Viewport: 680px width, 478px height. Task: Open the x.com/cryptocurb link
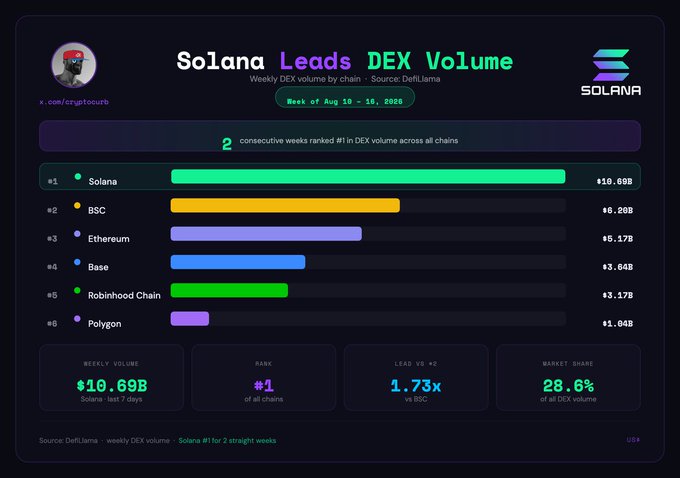point(74,102)
